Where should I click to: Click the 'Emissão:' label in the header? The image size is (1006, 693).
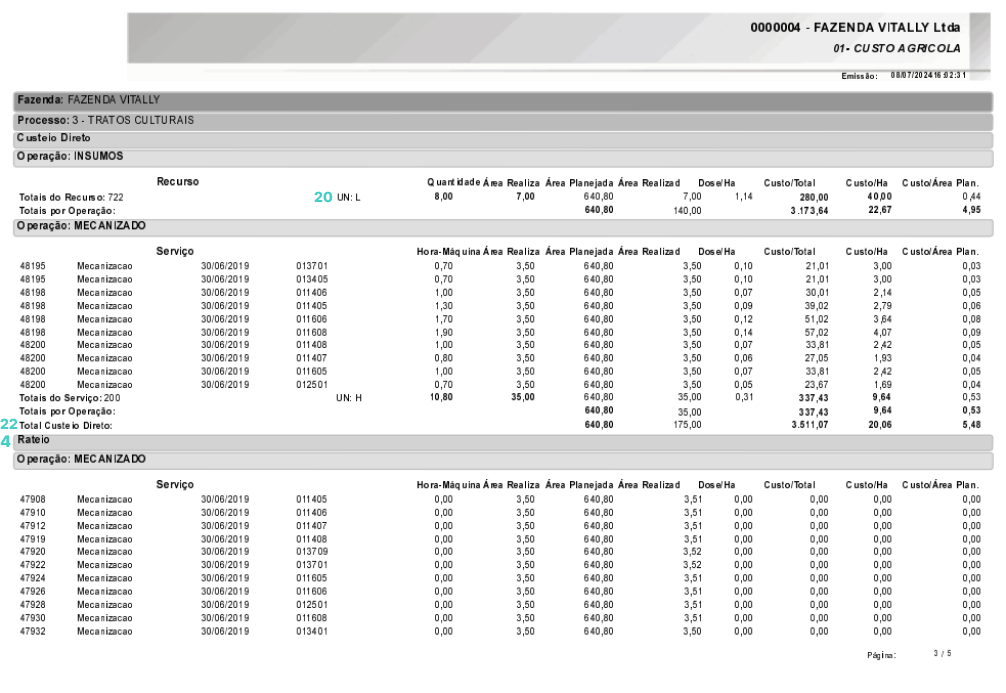859,76
